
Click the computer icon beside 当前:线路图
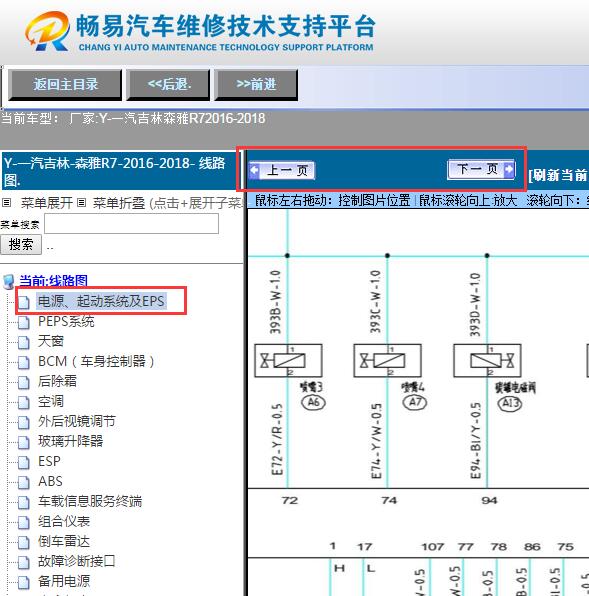(9, 282)
